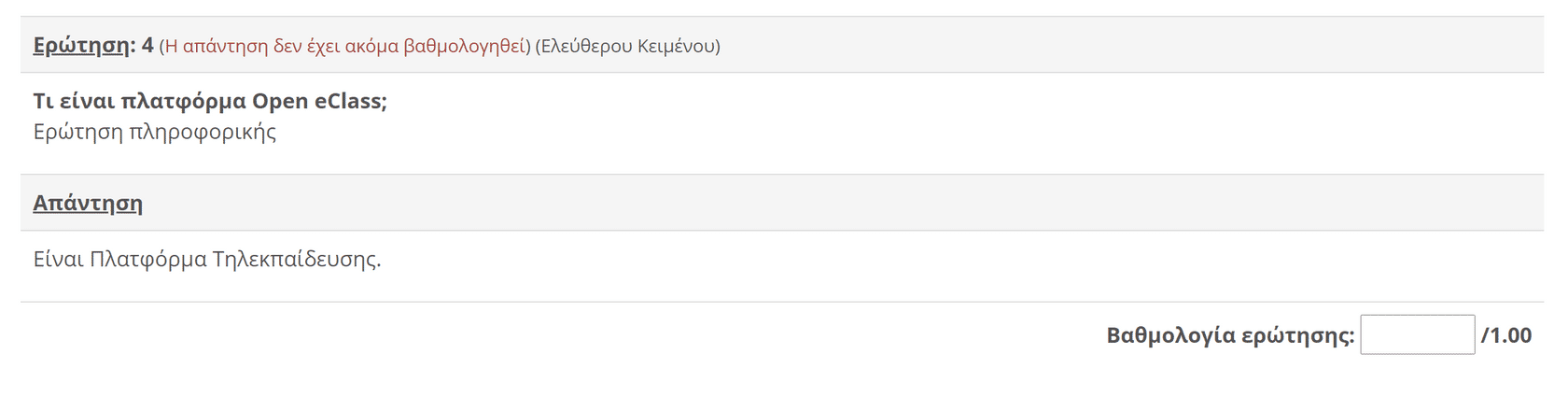1568x411 pixels.
Task: Click the "(Ελεύθερου Κειμένου)" question type label
Action: 627,46
